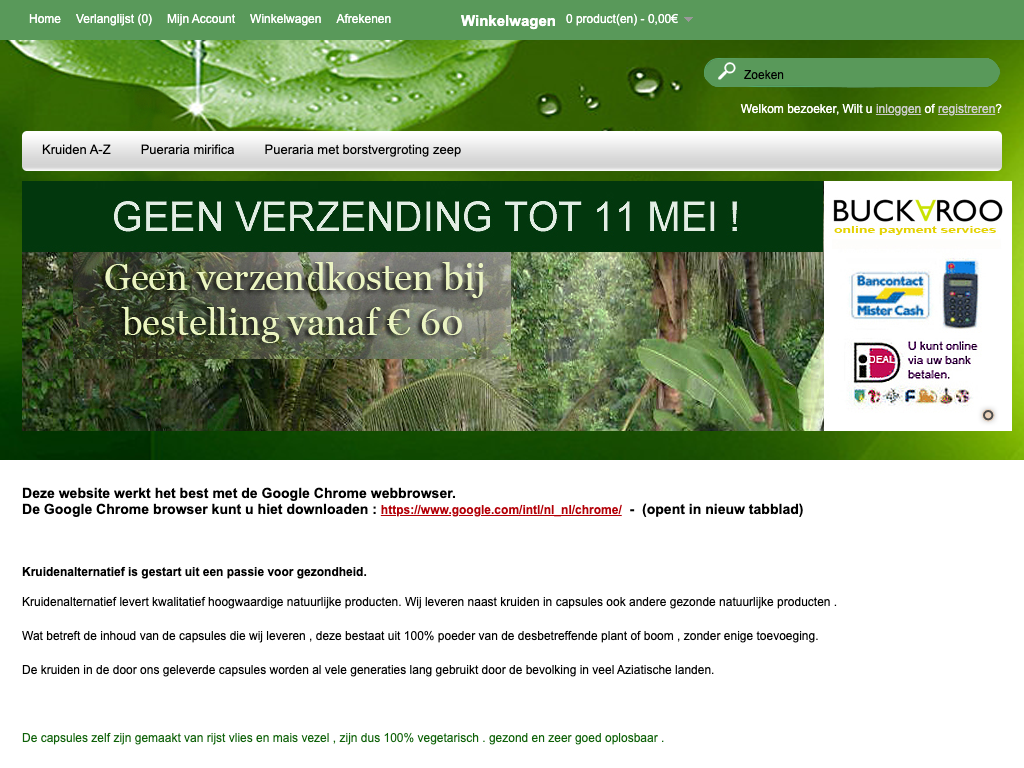Click the small circle slider indicator on banner
The height and width of the screenshot is (768, 1024).
click(x=988, y=415)
